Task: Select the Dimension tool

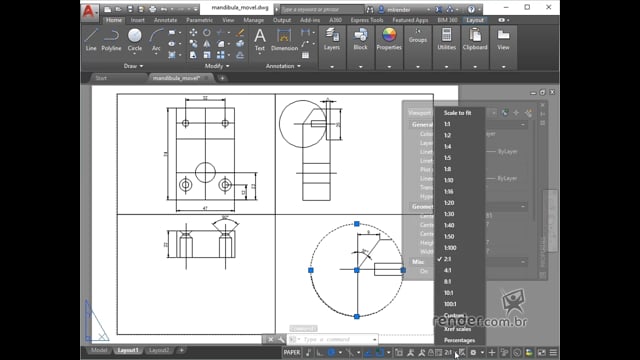Action: pyautogui.click(x=284, y=40)
